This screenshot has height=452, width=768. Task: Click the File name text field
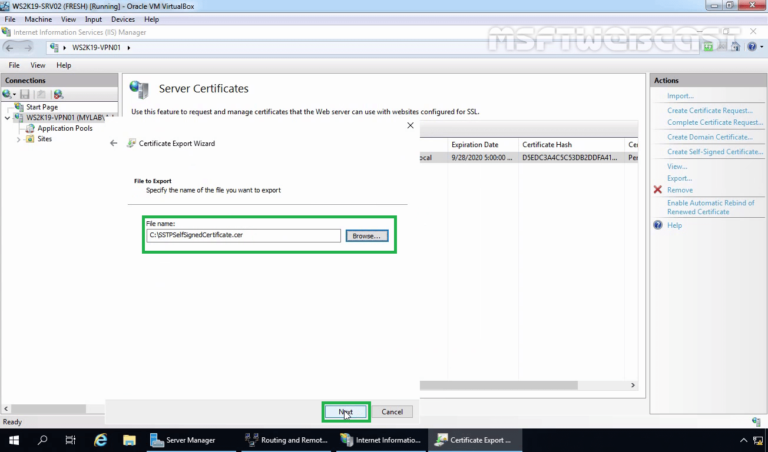coord(244,236)
